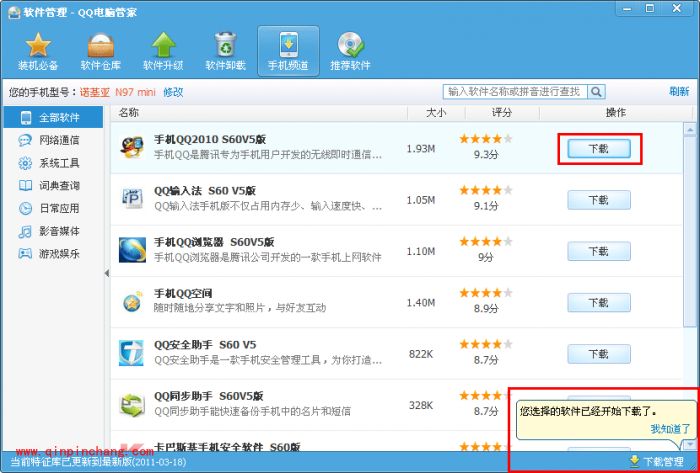Click the 手机QQ浏览器 app icon
The image size is (700, 473).
[x=133, y=250]
